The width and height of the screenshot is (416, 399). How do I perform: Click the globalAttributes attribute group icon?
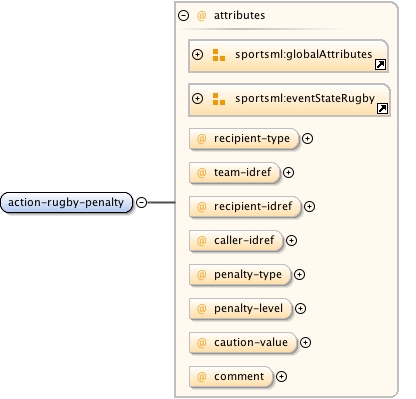(x=219, y=55)
